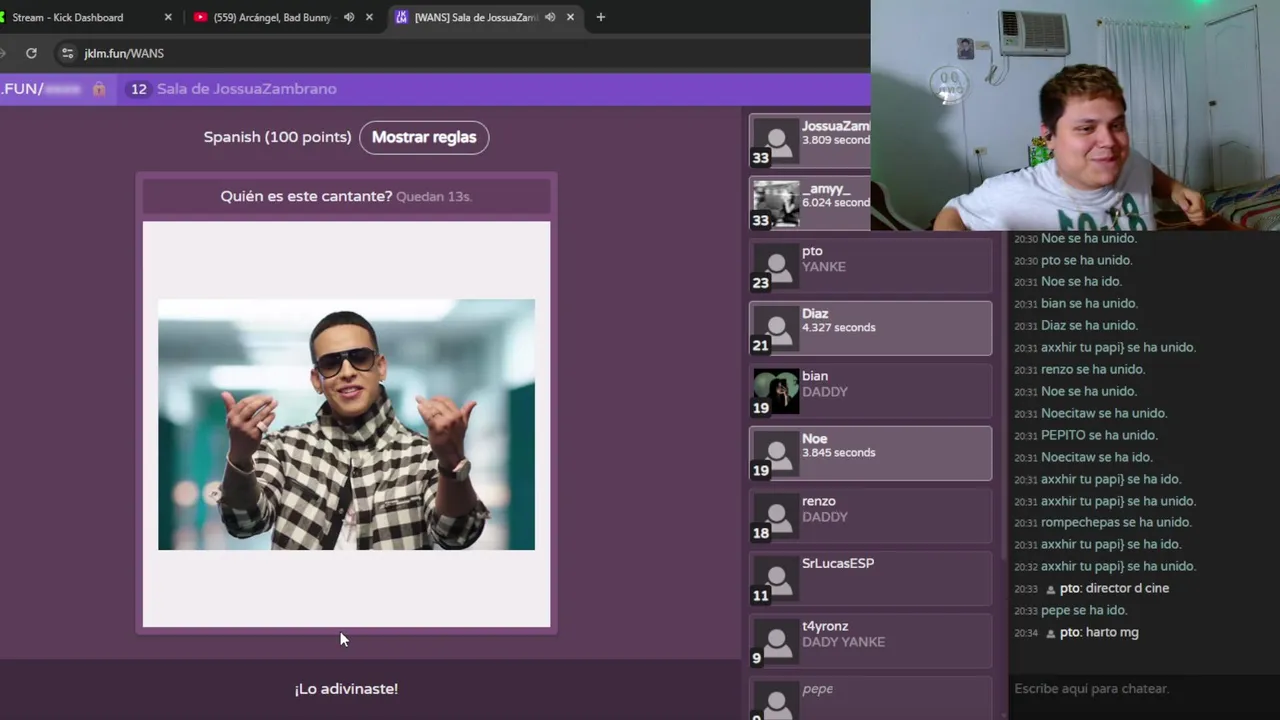Open a new browser tab

pos(600,17)
